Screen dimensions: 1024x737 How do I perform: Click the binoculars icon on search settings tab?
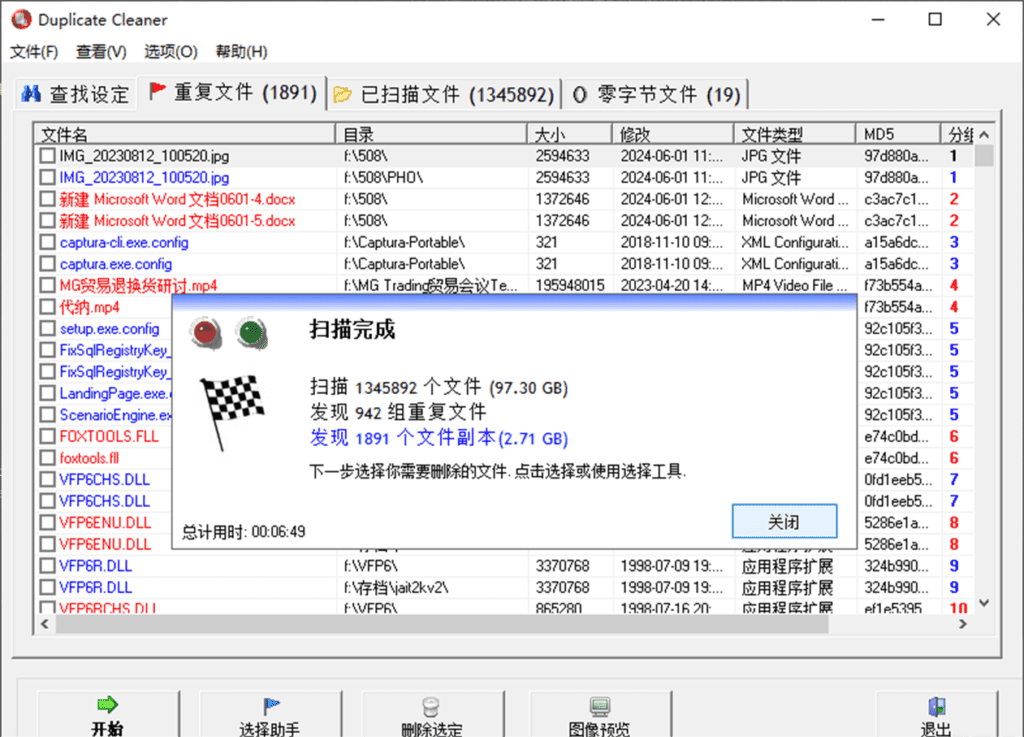point(31,94)
